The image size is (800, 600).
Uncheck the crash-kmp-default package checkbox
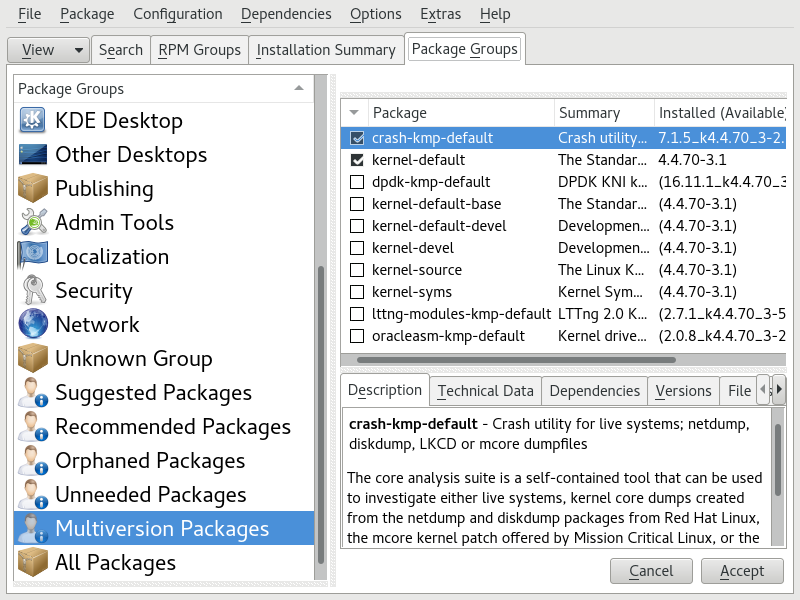coord(357,138)
